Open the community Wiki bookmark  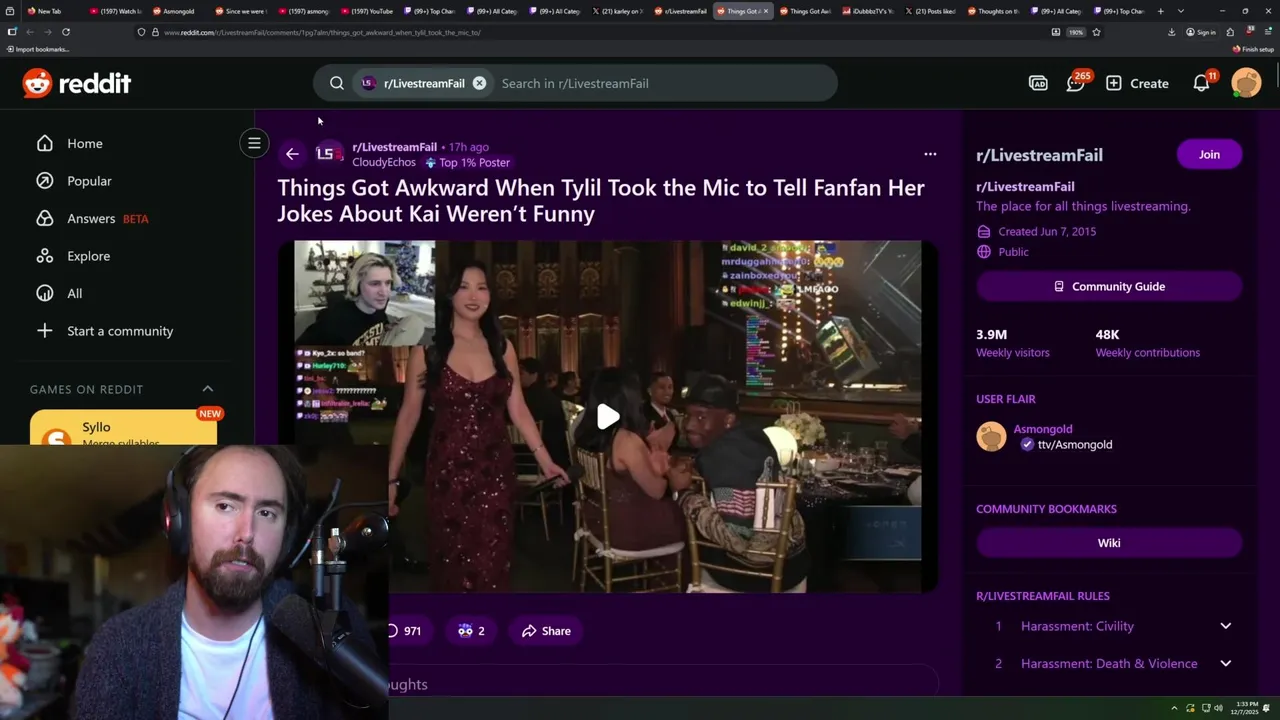(x=1109, y=543)
